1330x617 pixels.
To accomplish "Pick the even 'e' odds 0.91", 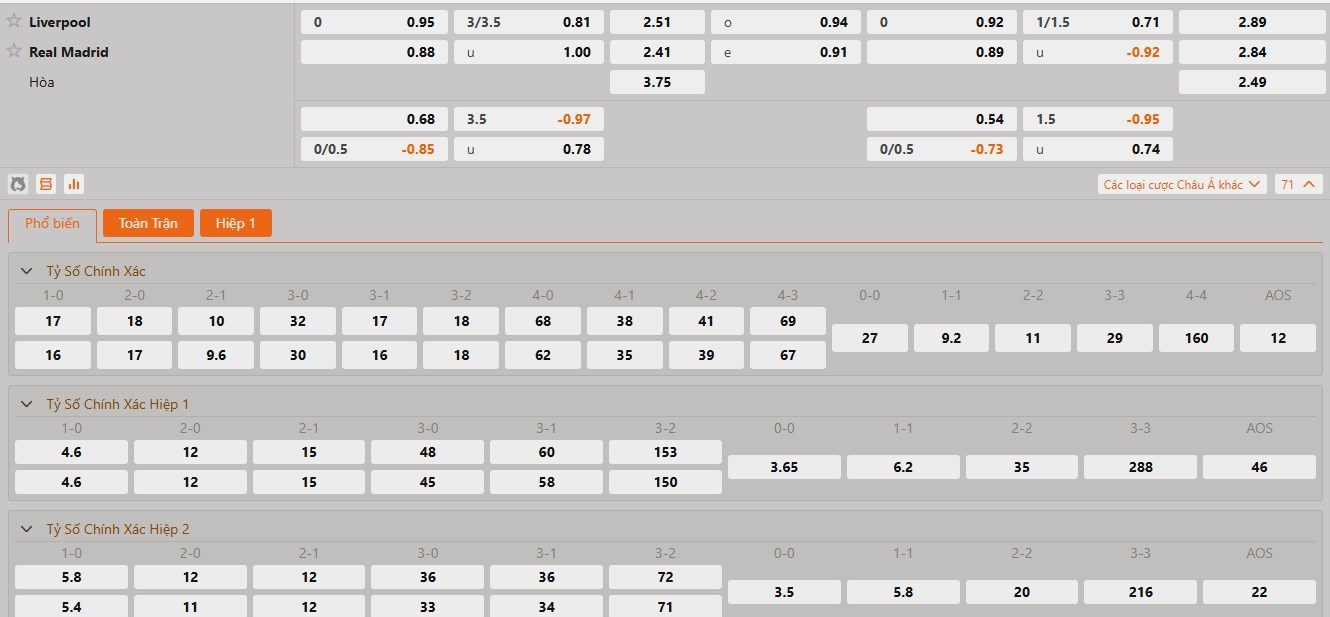I will tap(785, 52).
